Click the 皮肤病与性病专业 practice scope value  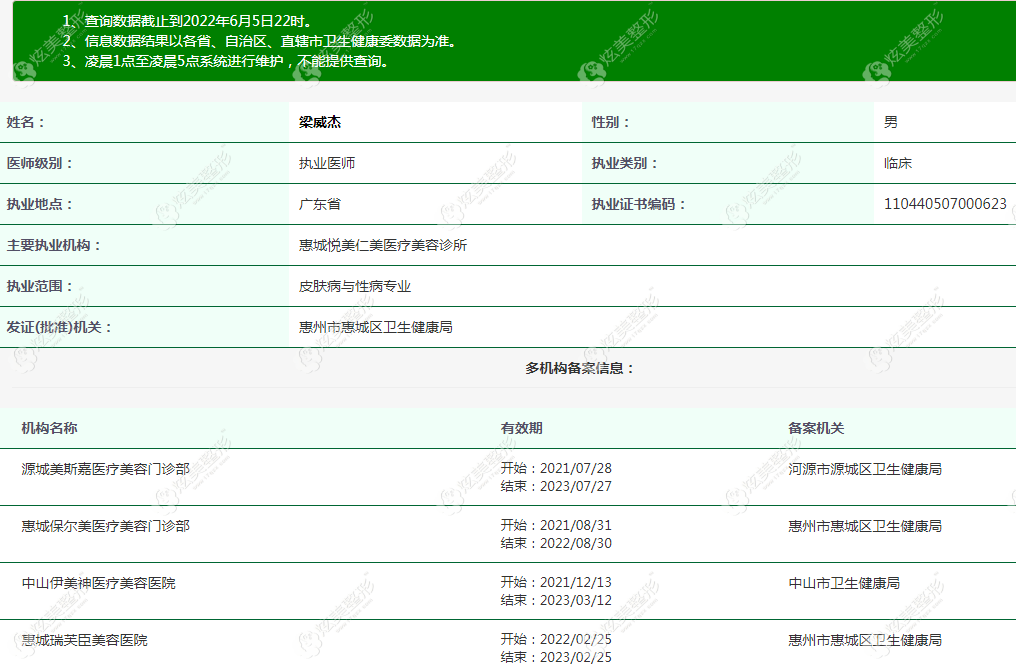pyautogui.click(x=354, y=286)
